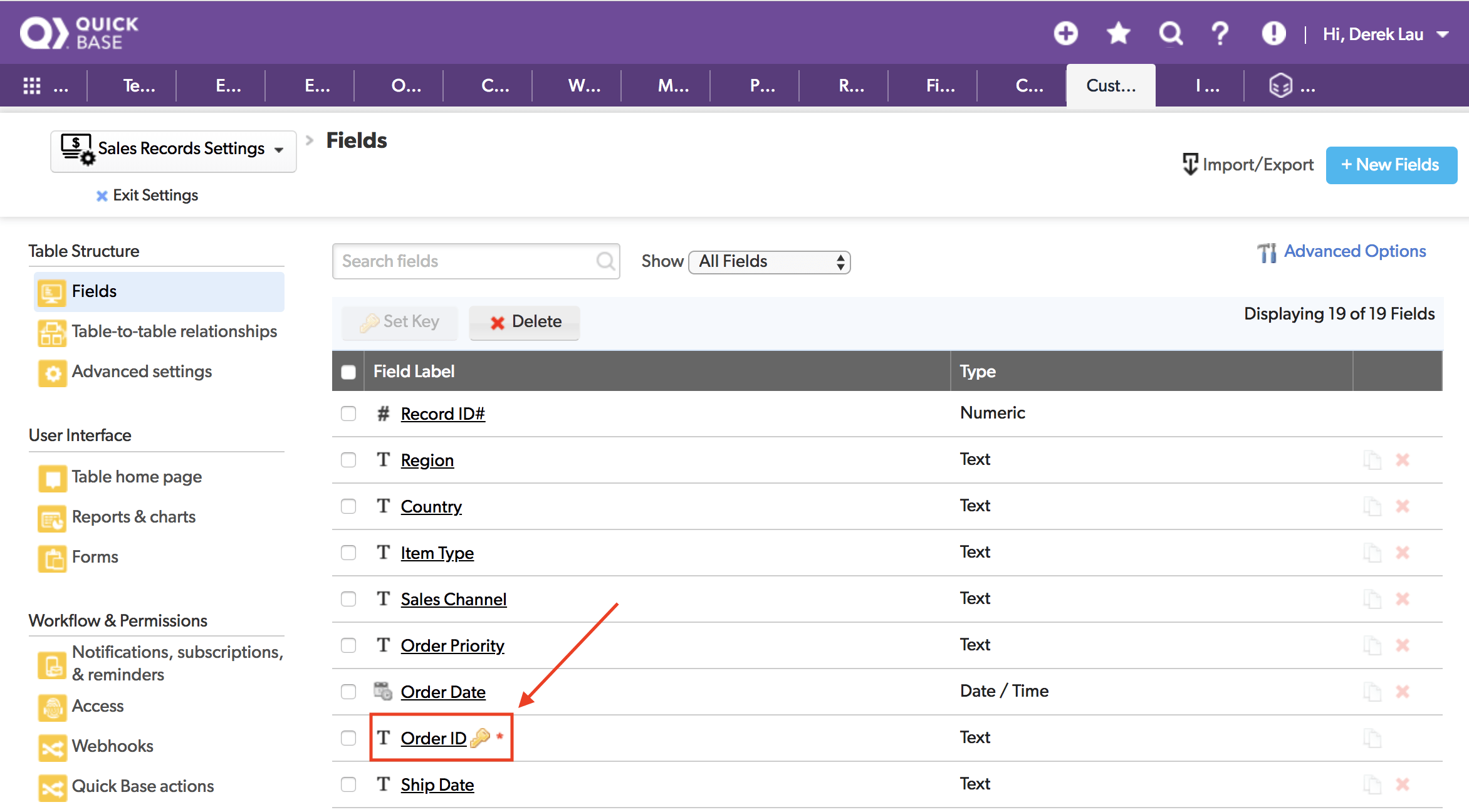The image size is (1469, 812).
Task: Tick the Record ID# row checkbox
Action: coord(348,414)
